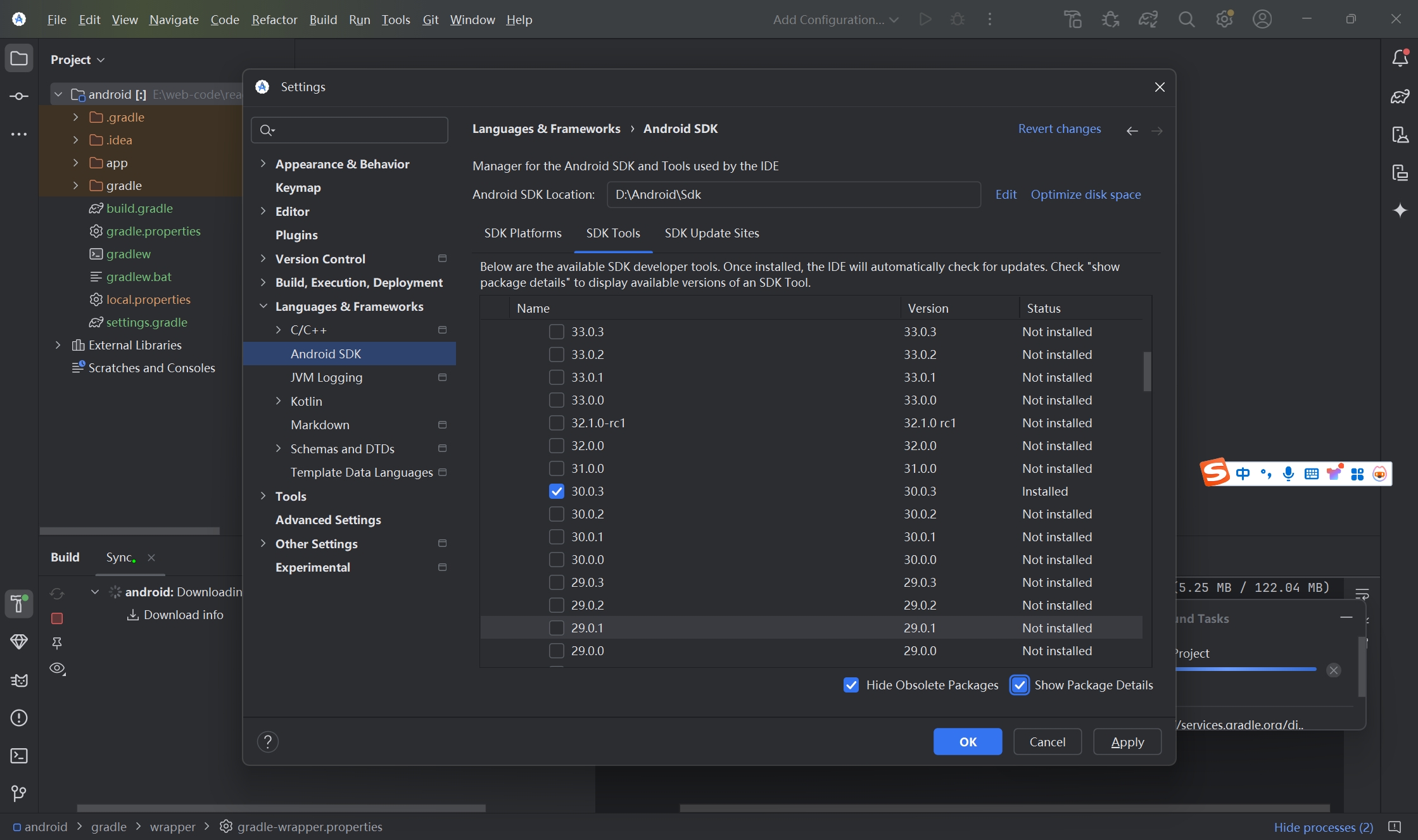The width and height of the screenshot is (1418, 840).
Task: Check the 29.0.1 package checkbox
Action: point(557,628)
